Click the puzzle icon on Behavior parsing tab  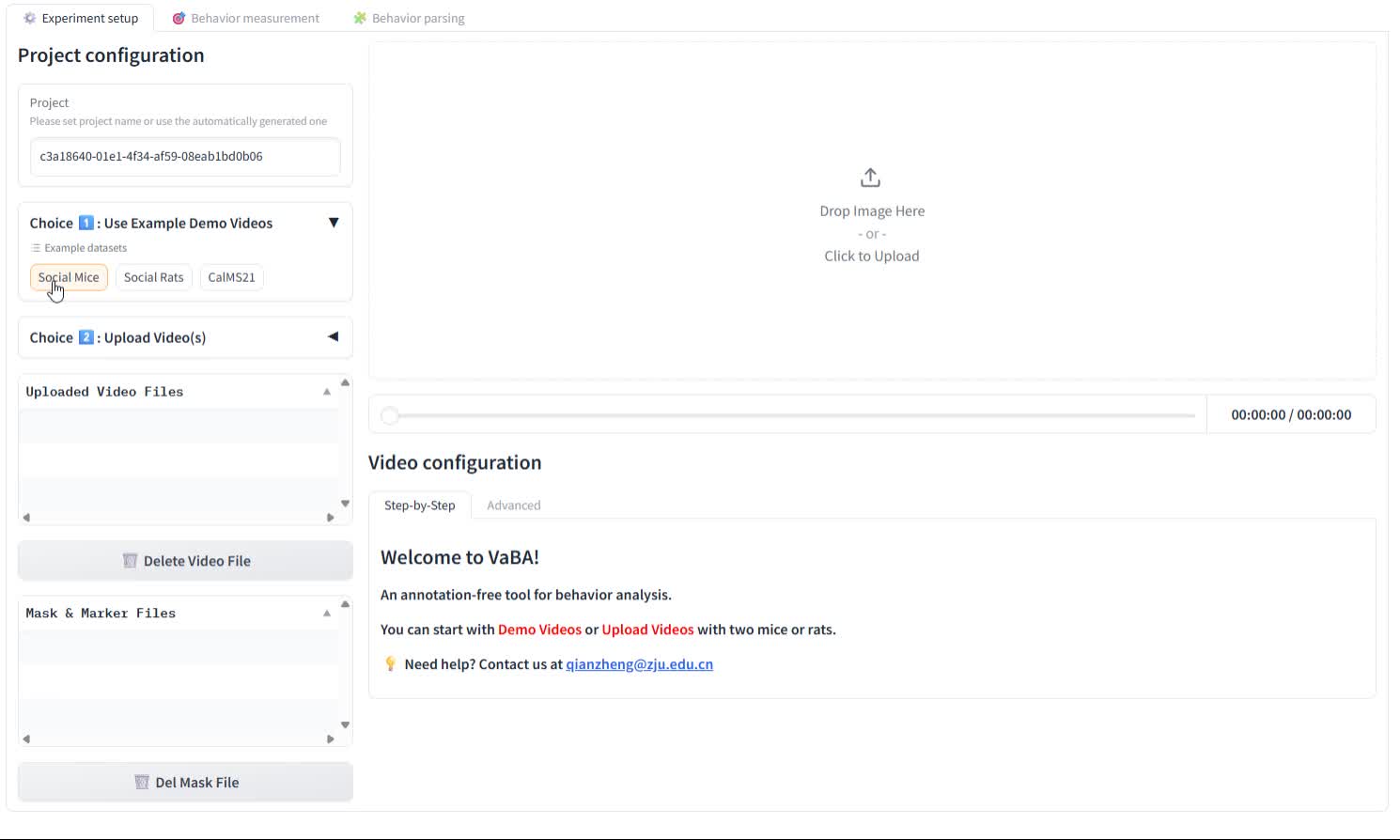pos(360,18)
